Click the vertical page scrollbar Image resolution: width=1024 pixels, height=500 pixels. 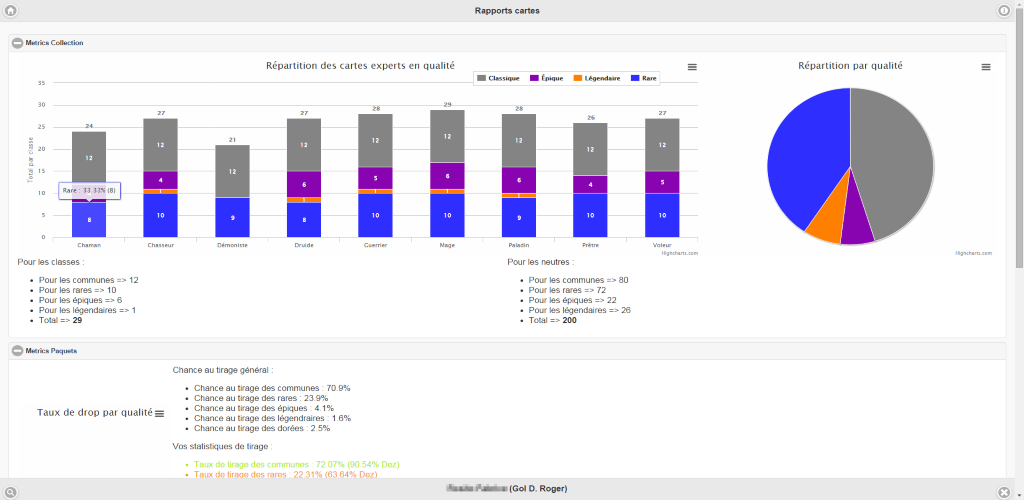(1019, 137)
